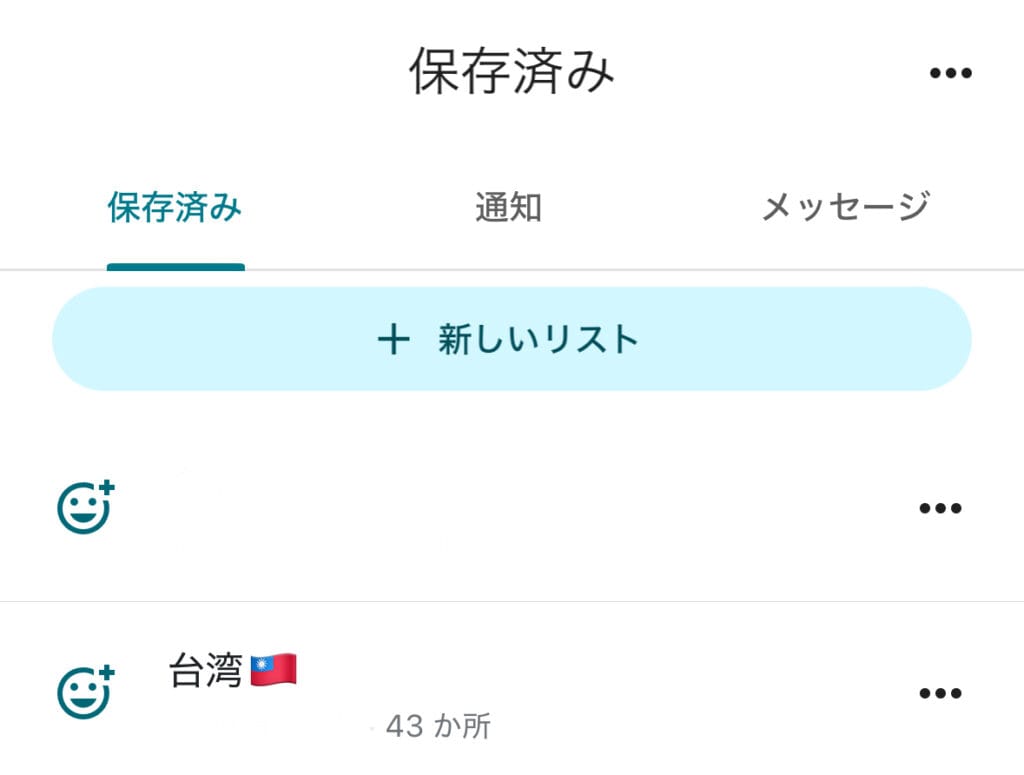Click the 43 か所 place count
1024x775 pixels.
click(438, 727)
